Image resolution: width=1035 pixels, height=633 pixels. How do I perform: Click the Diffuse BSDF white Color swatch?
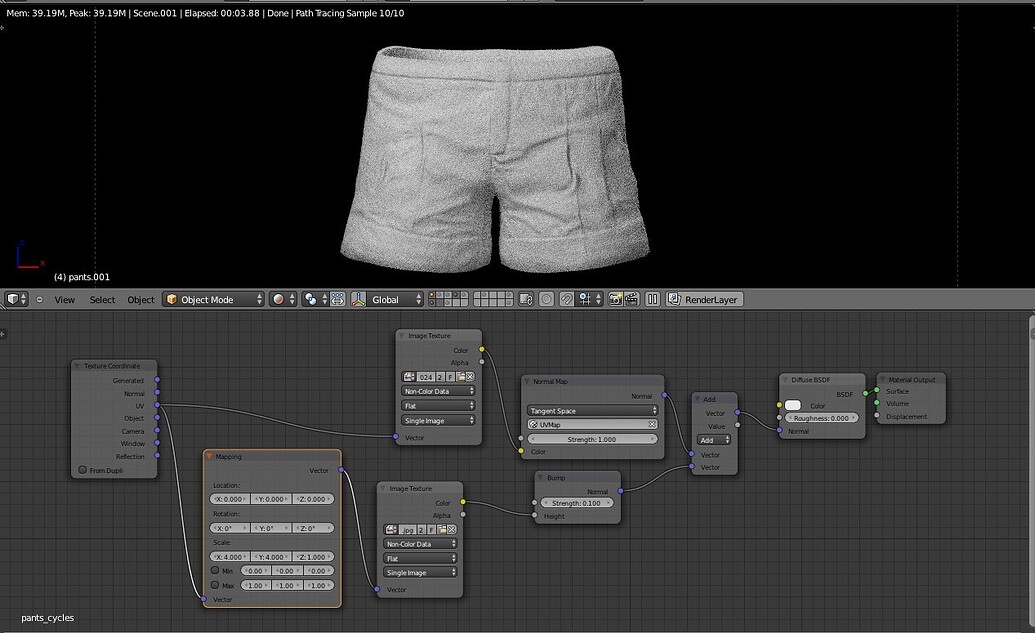tap(793, 405)
